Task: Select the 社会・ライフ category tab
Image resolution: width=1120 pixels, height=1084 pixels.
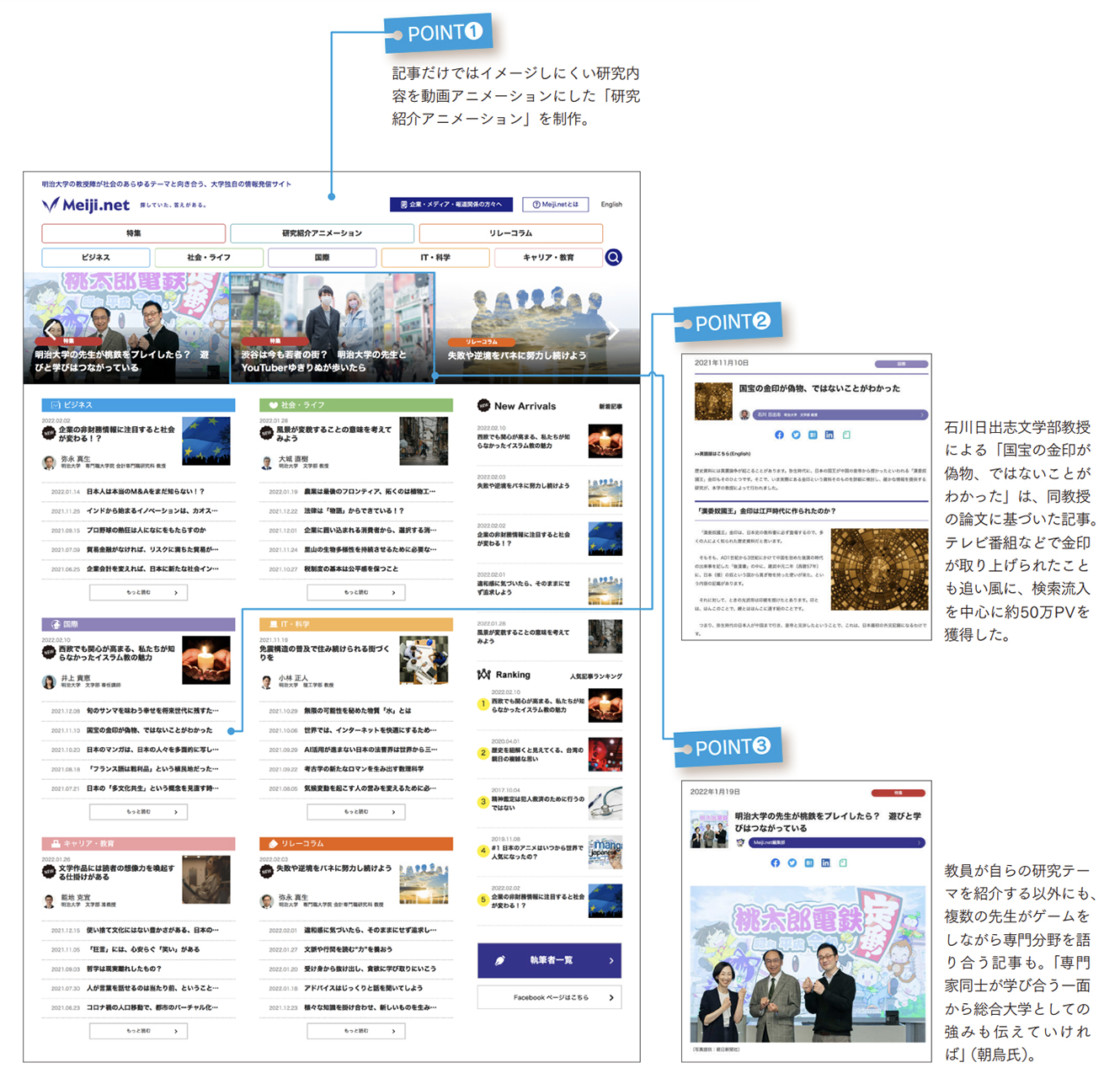Action: [209, 258]
